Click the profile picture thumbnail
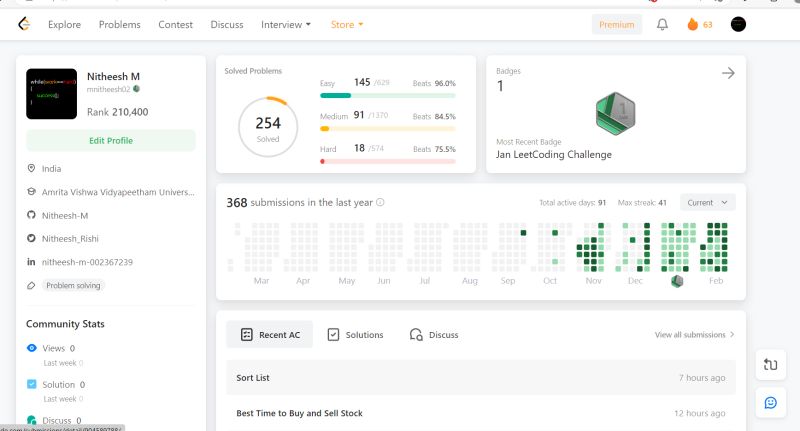 (52, 94)
